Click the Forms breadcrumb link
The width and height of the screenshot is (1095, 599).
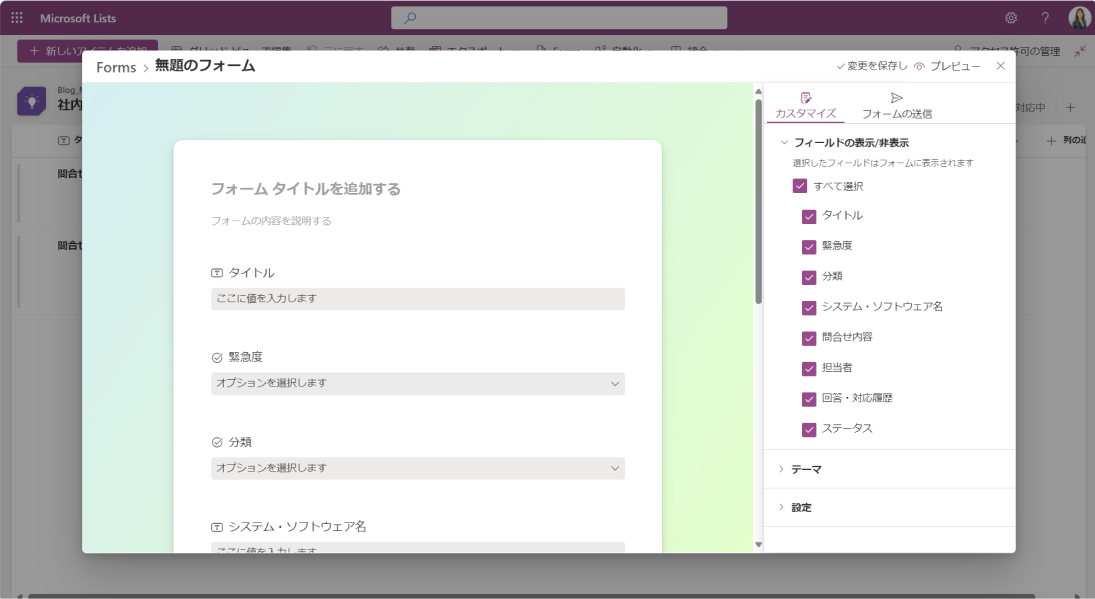[x=116, y=67]
